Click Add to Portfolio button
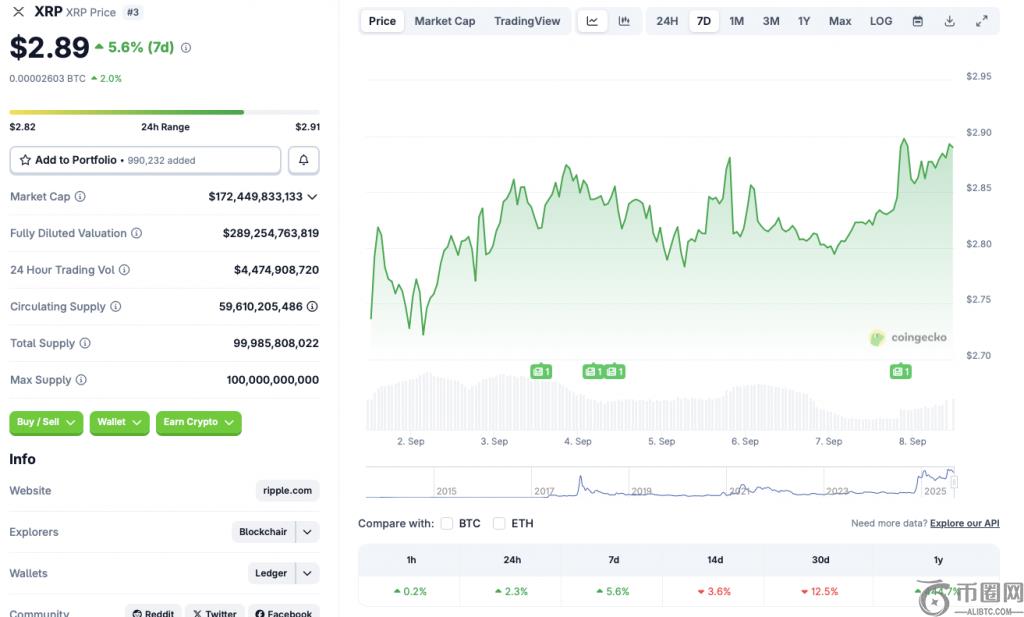Viewport: 1024px width, 617px height. click(145, 160)
